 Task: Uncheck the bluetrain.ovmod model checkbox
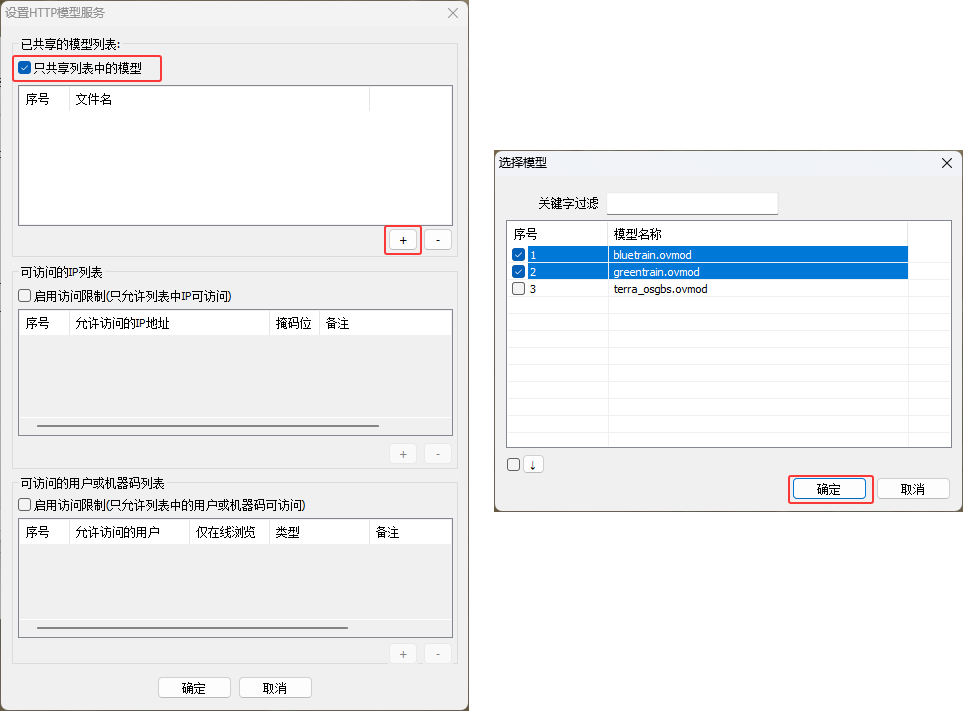tap(518, 255)
